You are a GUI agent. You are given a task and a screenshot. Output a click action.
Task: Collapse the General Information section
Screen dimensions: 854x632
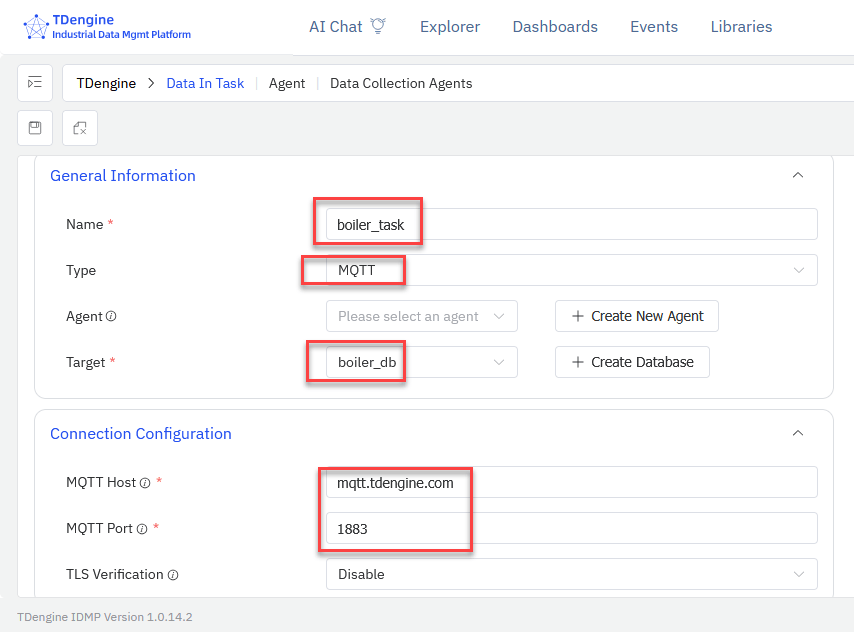(x=797, y=175)
